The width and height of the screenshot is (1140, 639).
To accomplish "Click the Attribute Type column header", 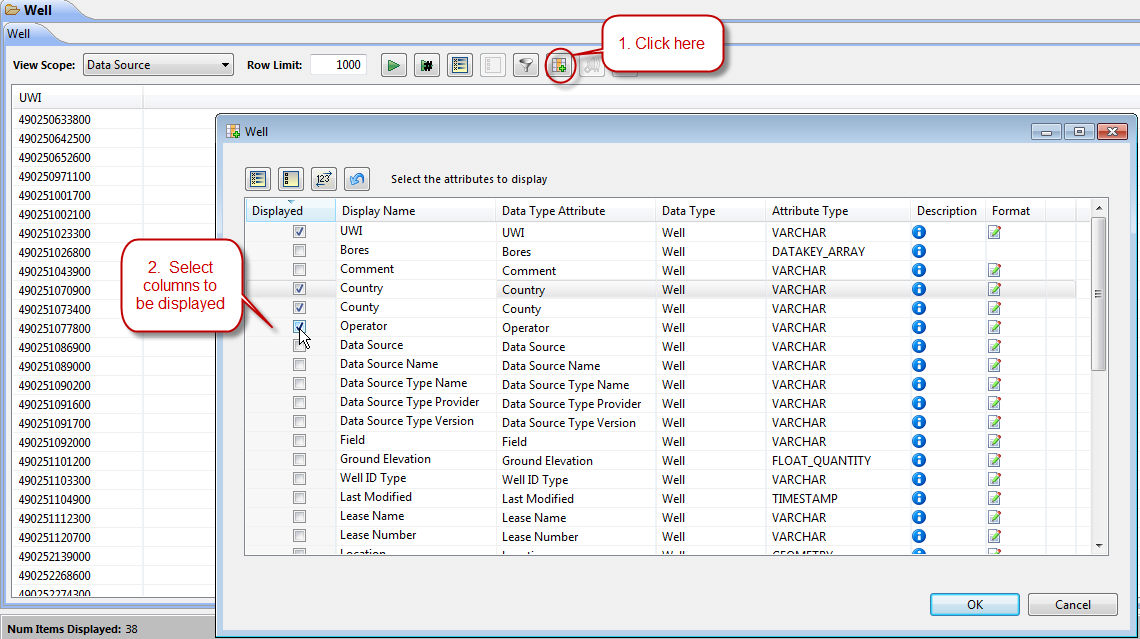I will tap(810, 211).
